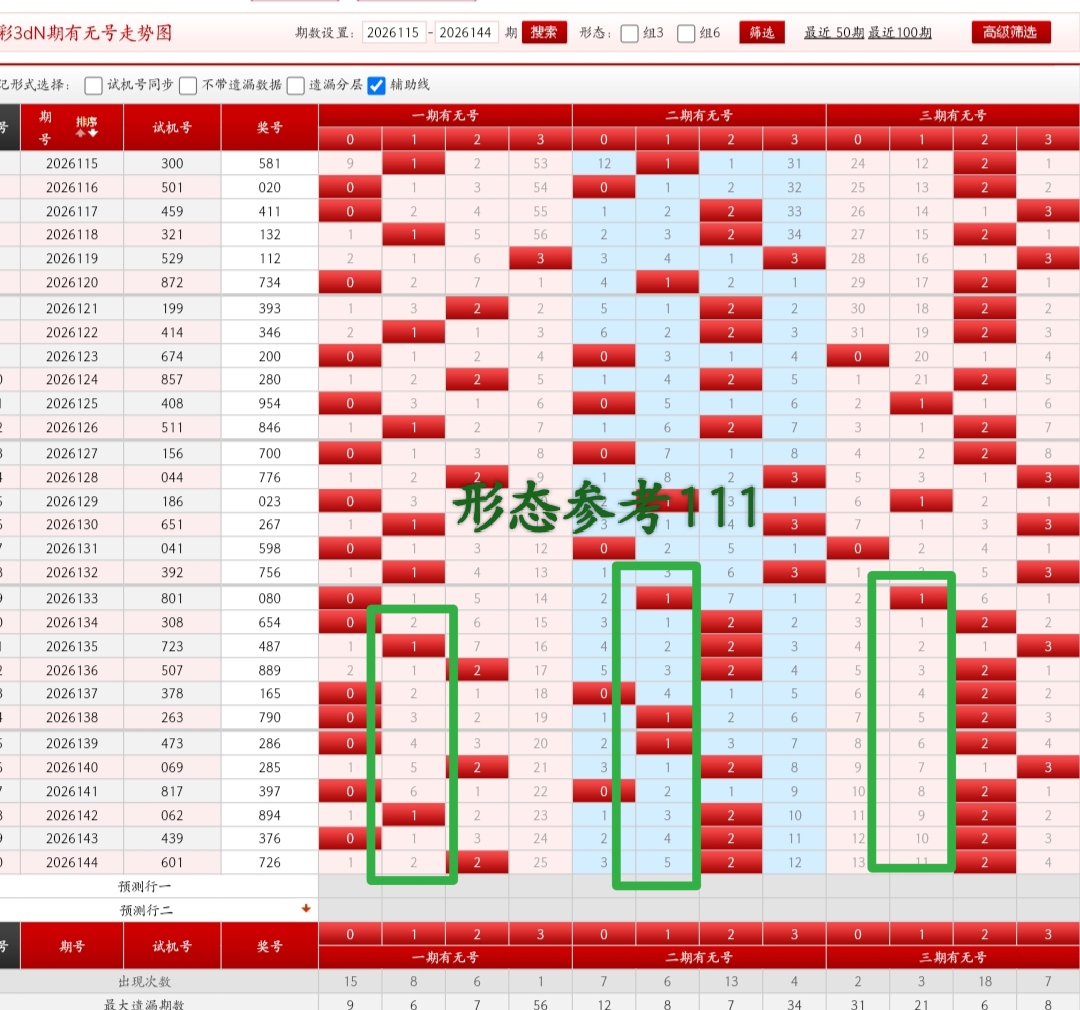Click the top 二期有无号 column group header
Image resolution: width=1080 pixels, height=1010 pixels.
(x=699, y=116)
